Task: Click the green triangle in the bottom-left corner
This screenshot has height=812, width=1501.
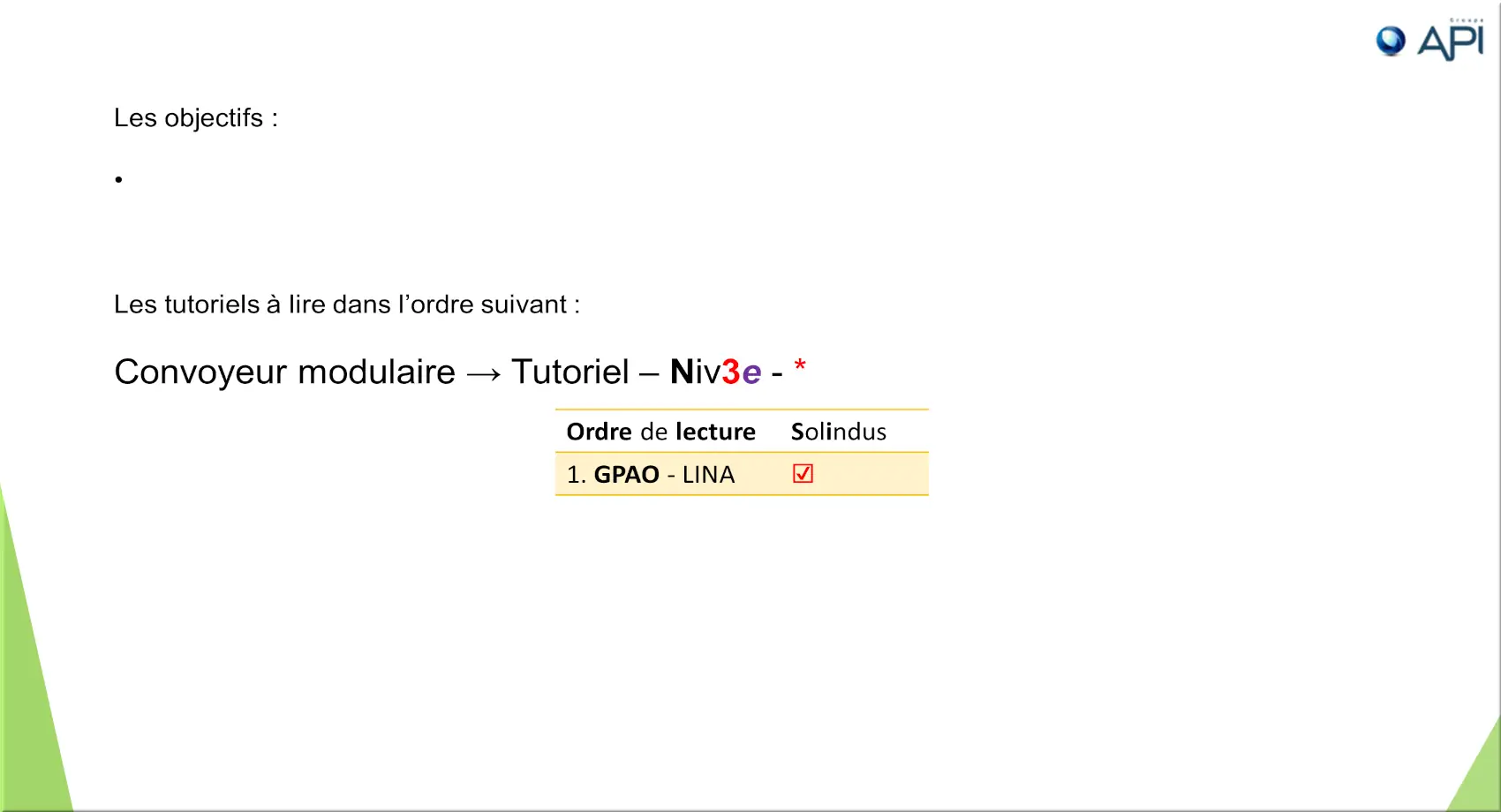Action: (x=31, y=688)
